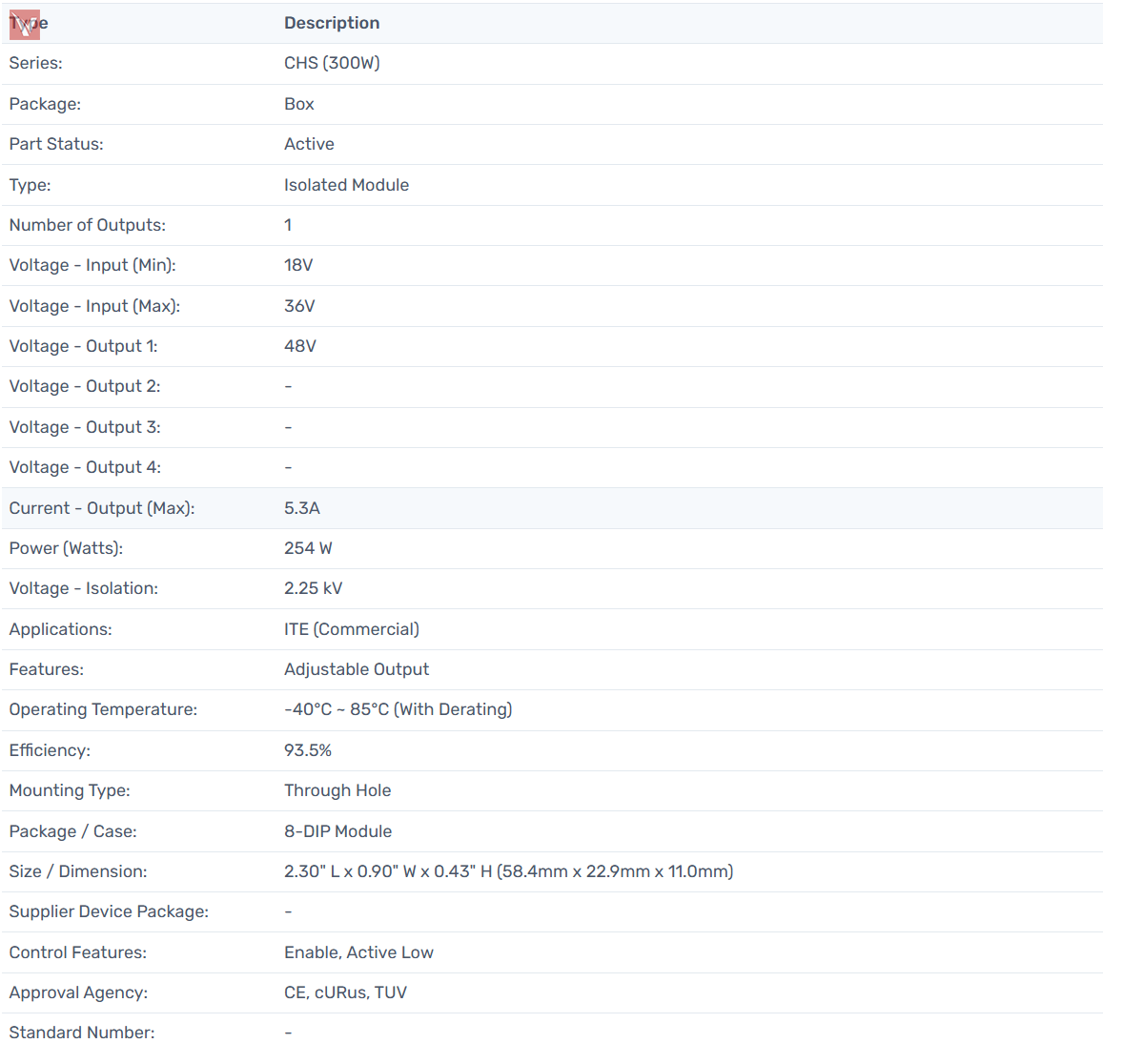The image size is (1123, 1064).
Task: Click the 18V minimum input voltage value
Action: 298,265
